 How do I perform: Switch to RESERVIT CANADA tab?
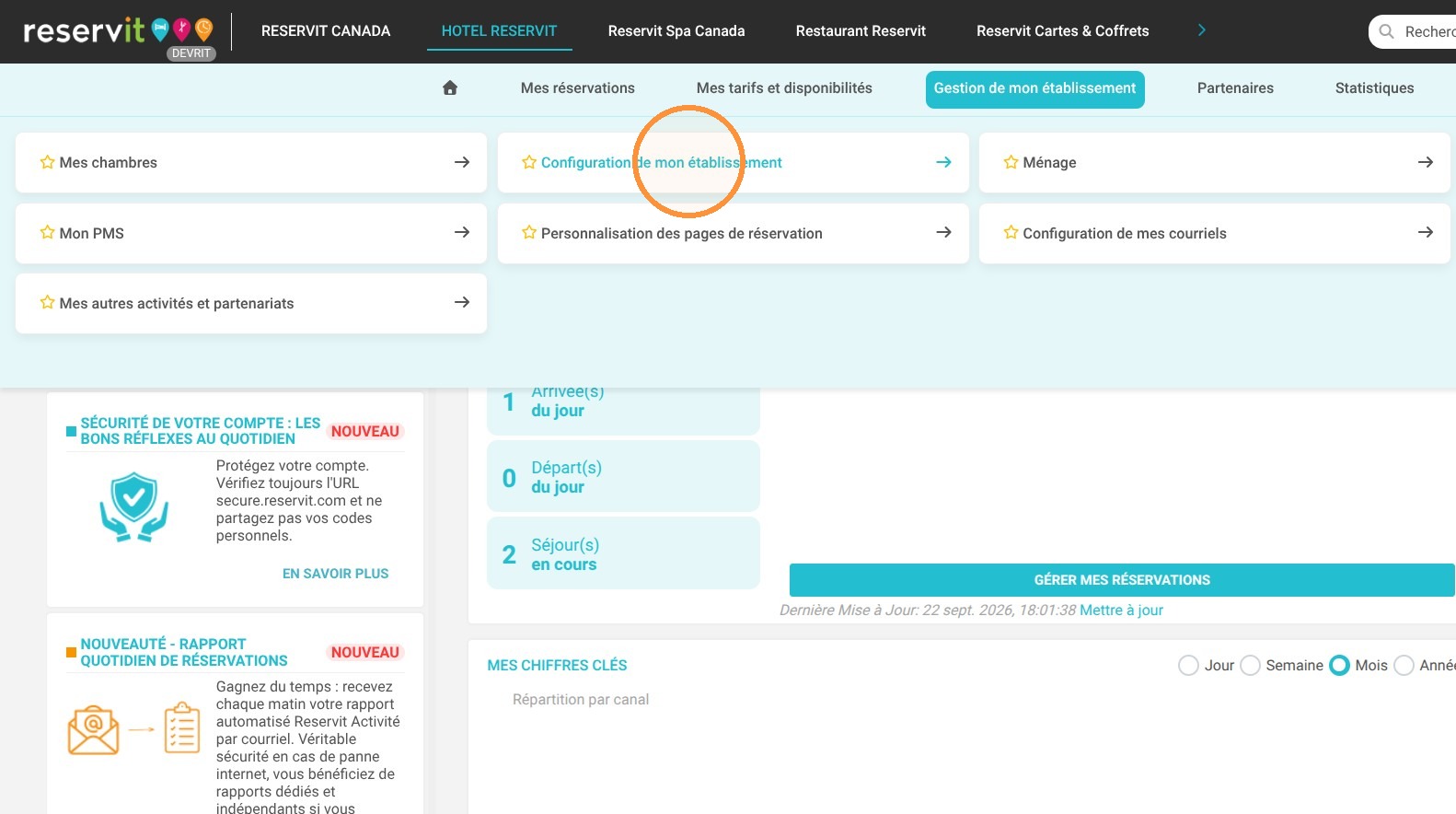click(x=326, y=31)
